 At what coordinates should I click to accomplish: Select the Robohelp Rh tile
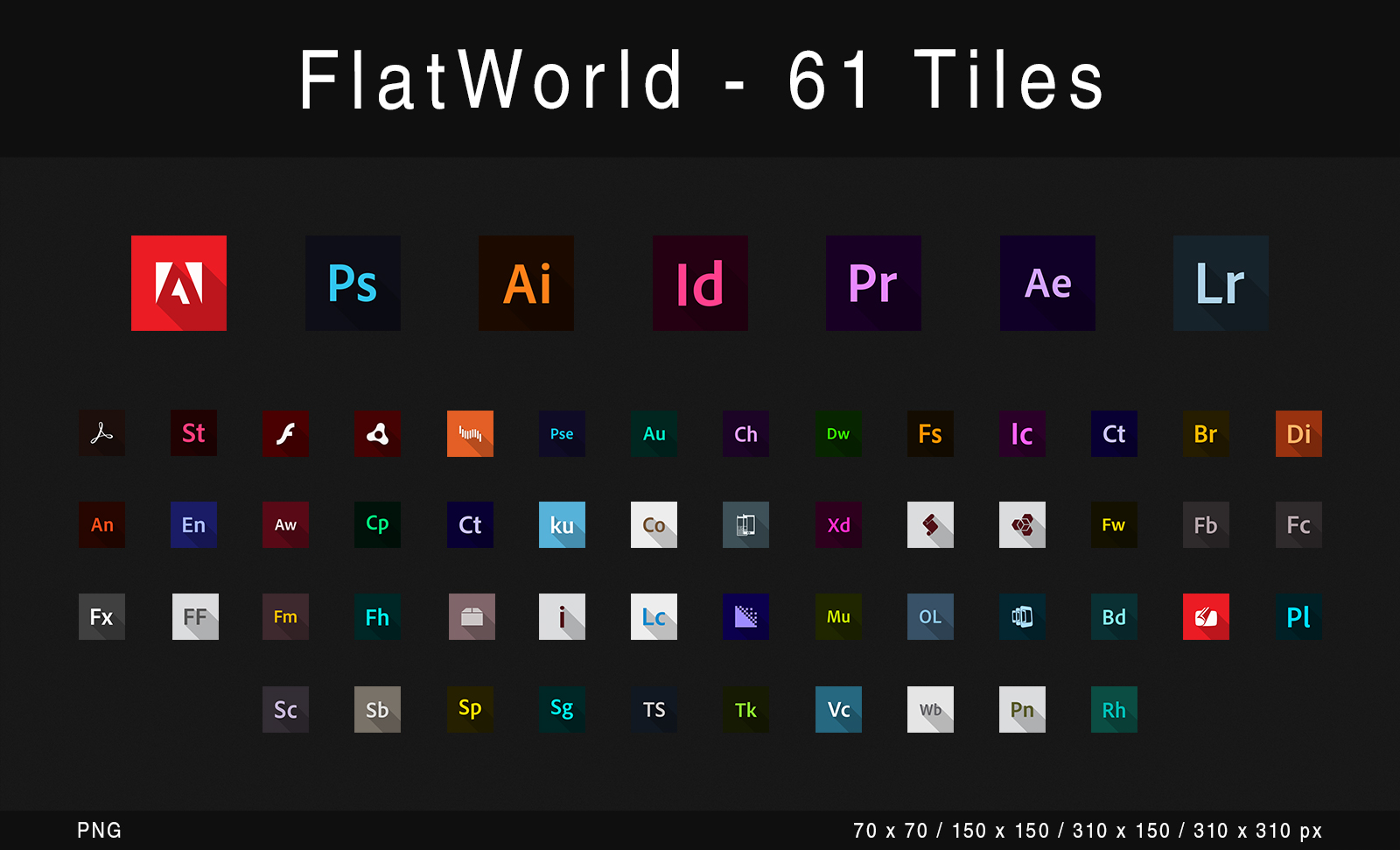tap(1113, 709)
